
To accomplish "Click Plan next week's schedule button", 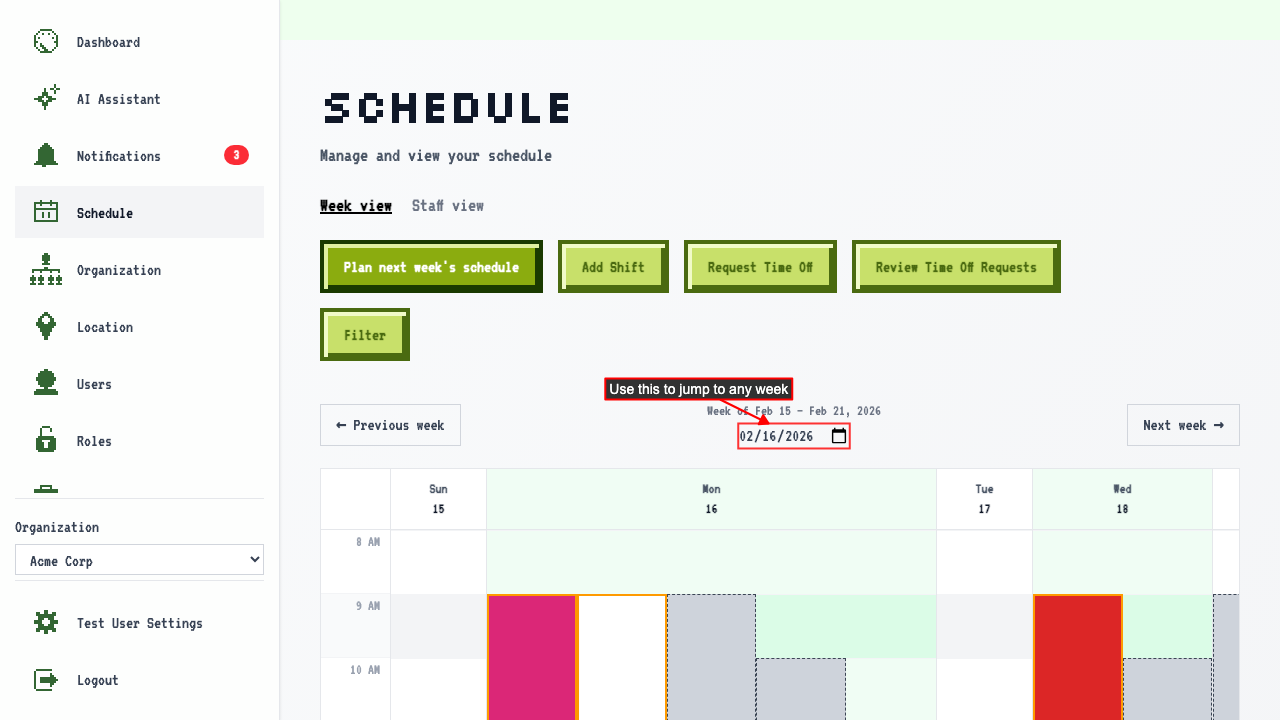I will coord(431,267).
